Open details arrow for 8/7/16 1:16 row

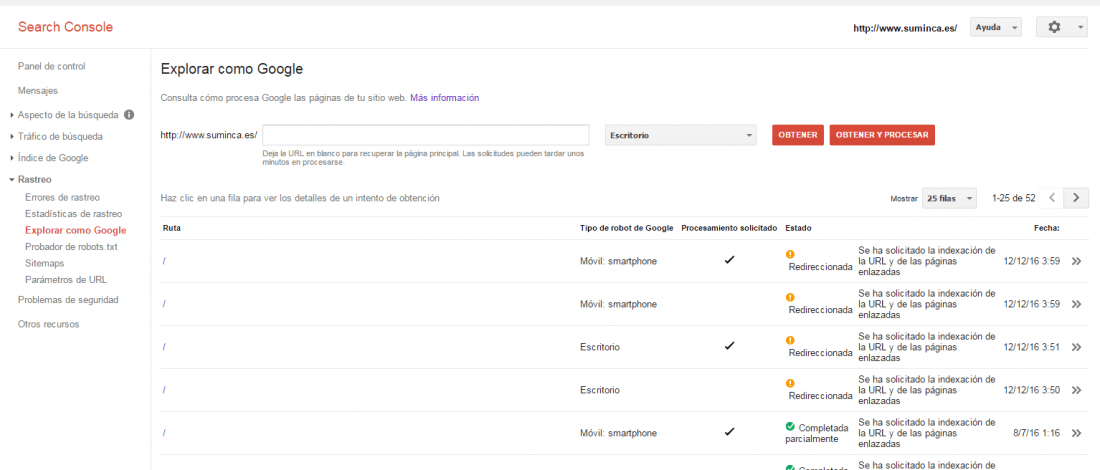coord(1077,434)
